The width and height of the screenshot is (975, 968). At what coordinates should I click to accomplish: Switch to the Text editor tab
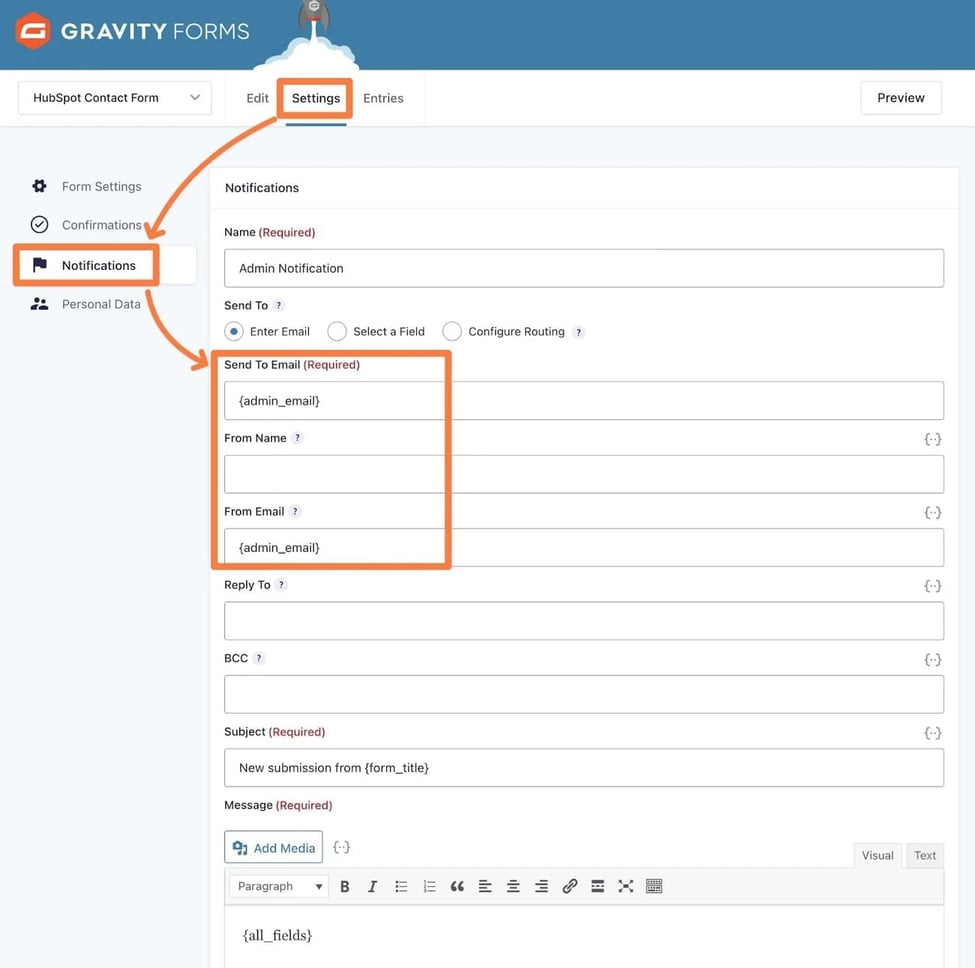(x=923, y=856)
